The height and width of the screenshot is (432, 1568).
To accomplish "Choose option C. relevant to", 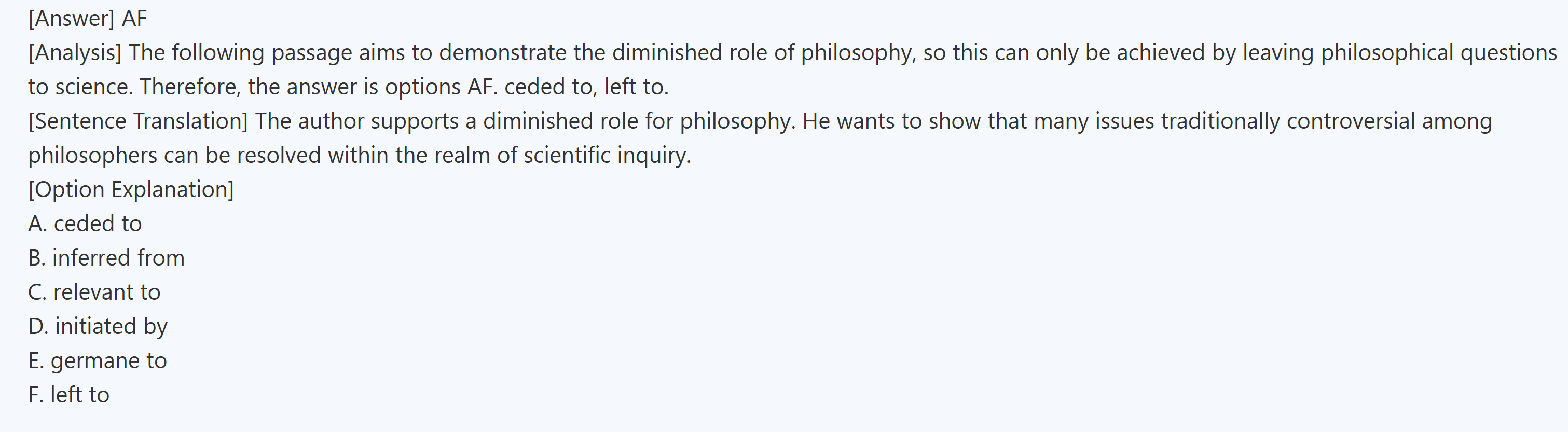I will tap(94, 292).
